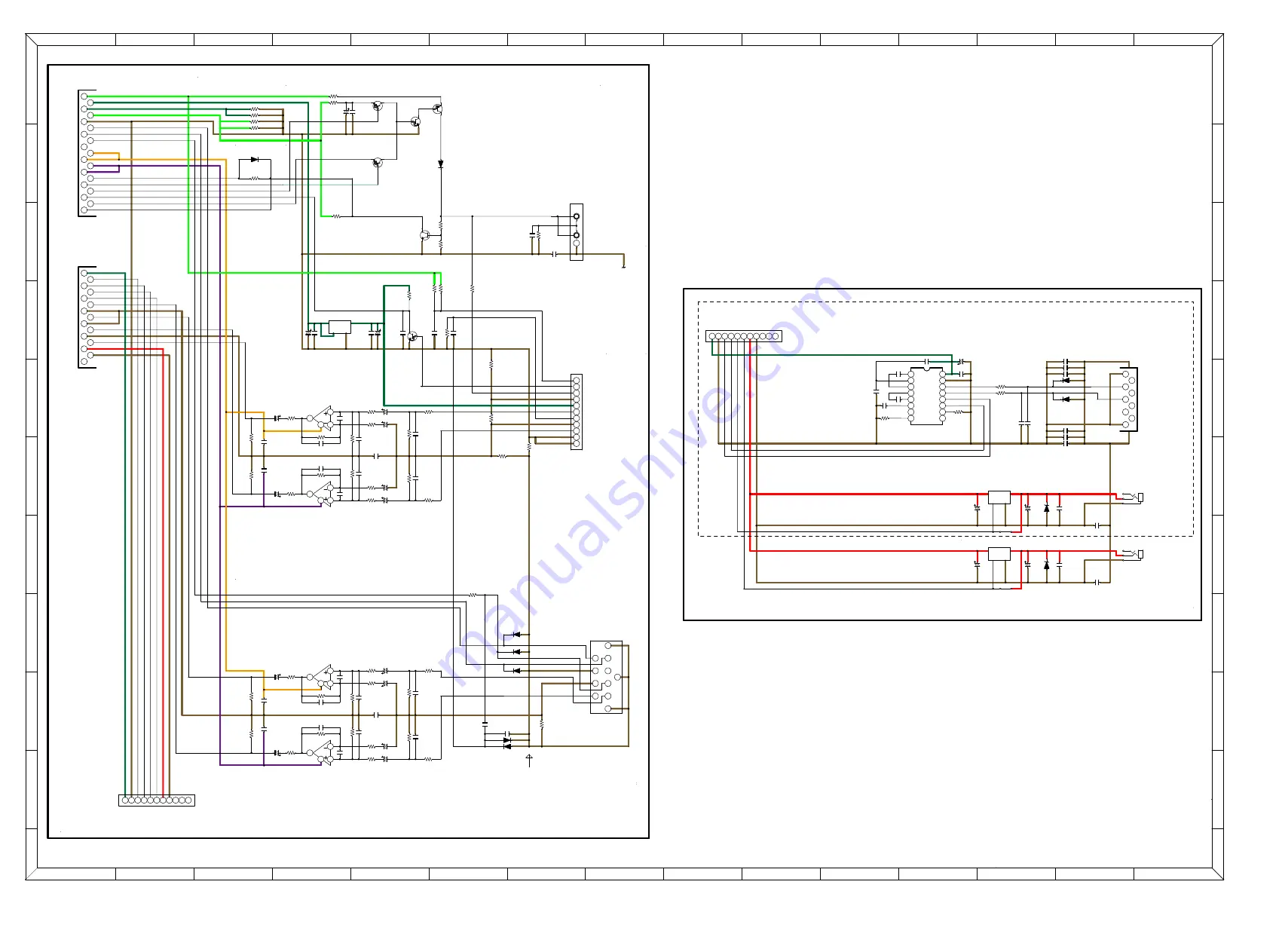
Task: Select the upper DC jack symbol in right schematic
Action: tap(1134, 497)
